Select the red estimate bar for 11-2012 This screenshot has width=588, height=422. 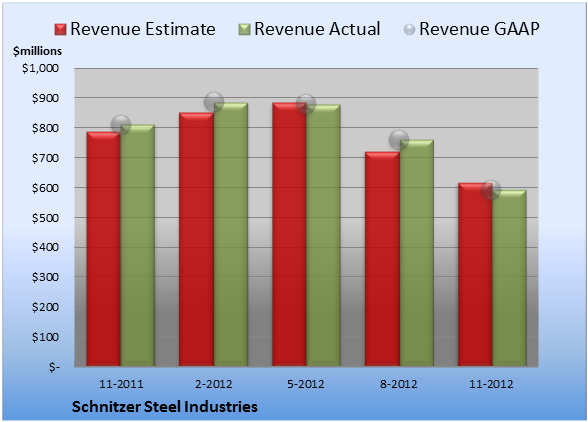click(x=475, y=274)
